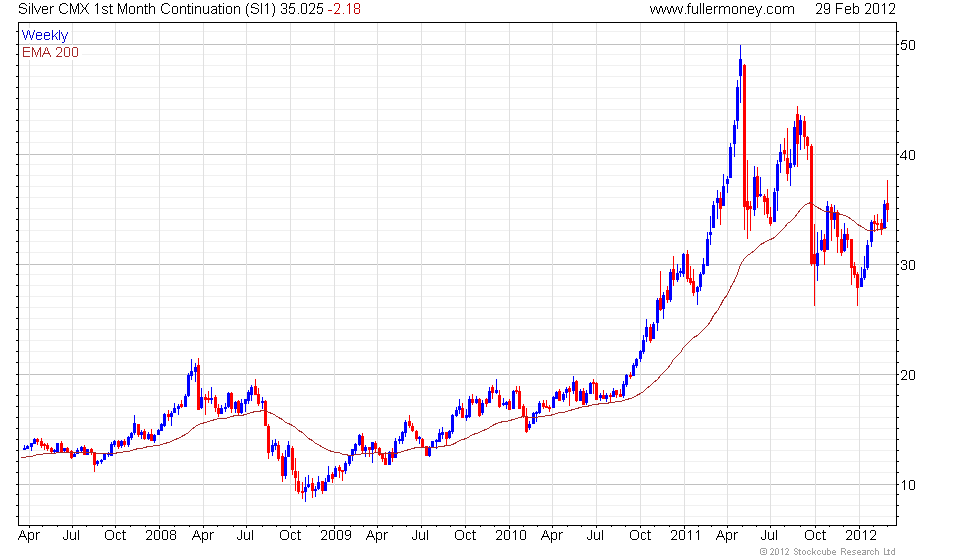The width and height of the screenshot is (980, 560).
Task: Click the 'Jul' label just after 2009
Action: click(x=420, y=536)
